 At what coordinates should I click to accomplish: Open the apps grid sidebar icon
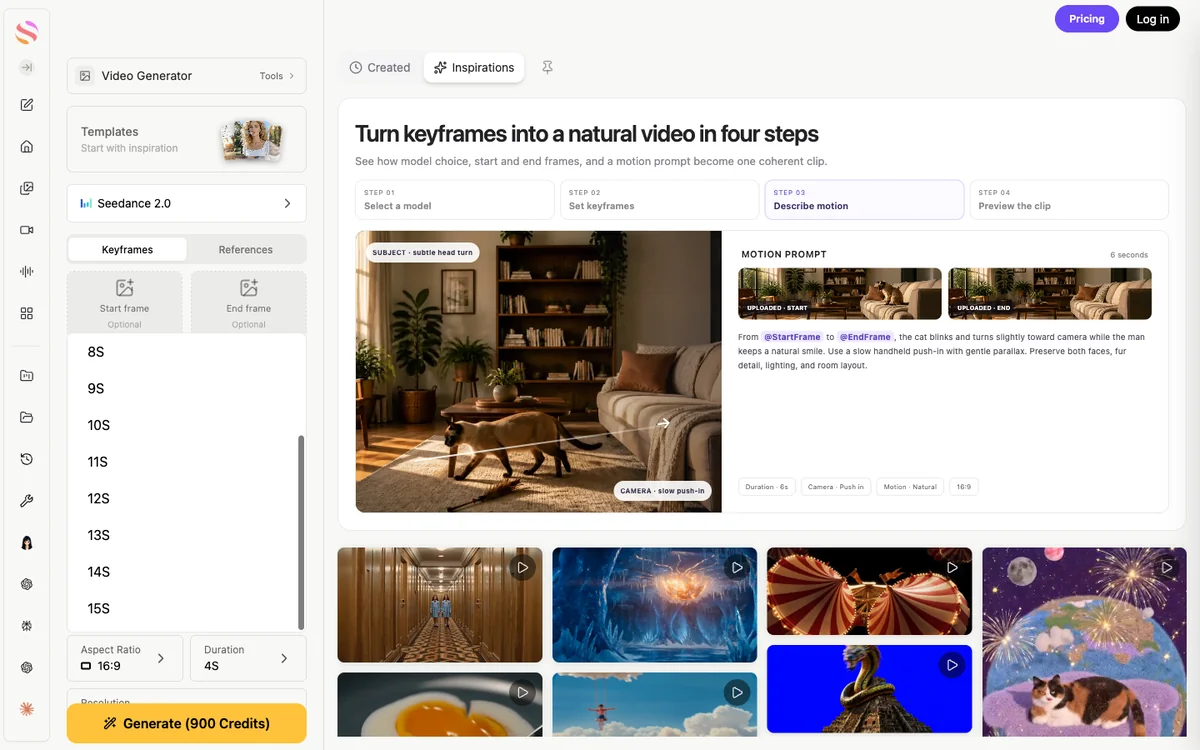pos(27,313)
